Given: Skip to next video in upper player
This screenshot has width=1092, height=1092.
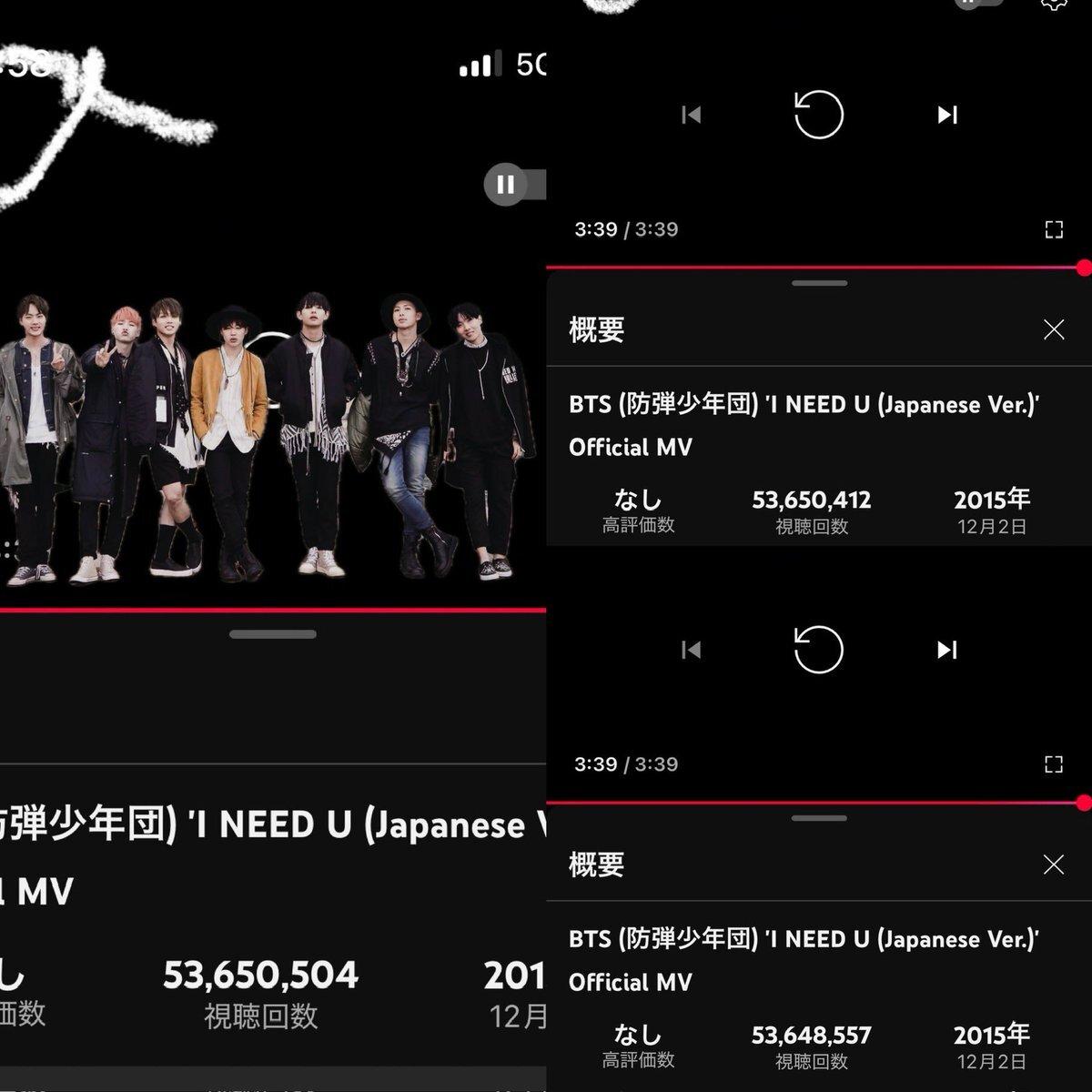Looking at the screenshot, I should click(x=947, y=115).
